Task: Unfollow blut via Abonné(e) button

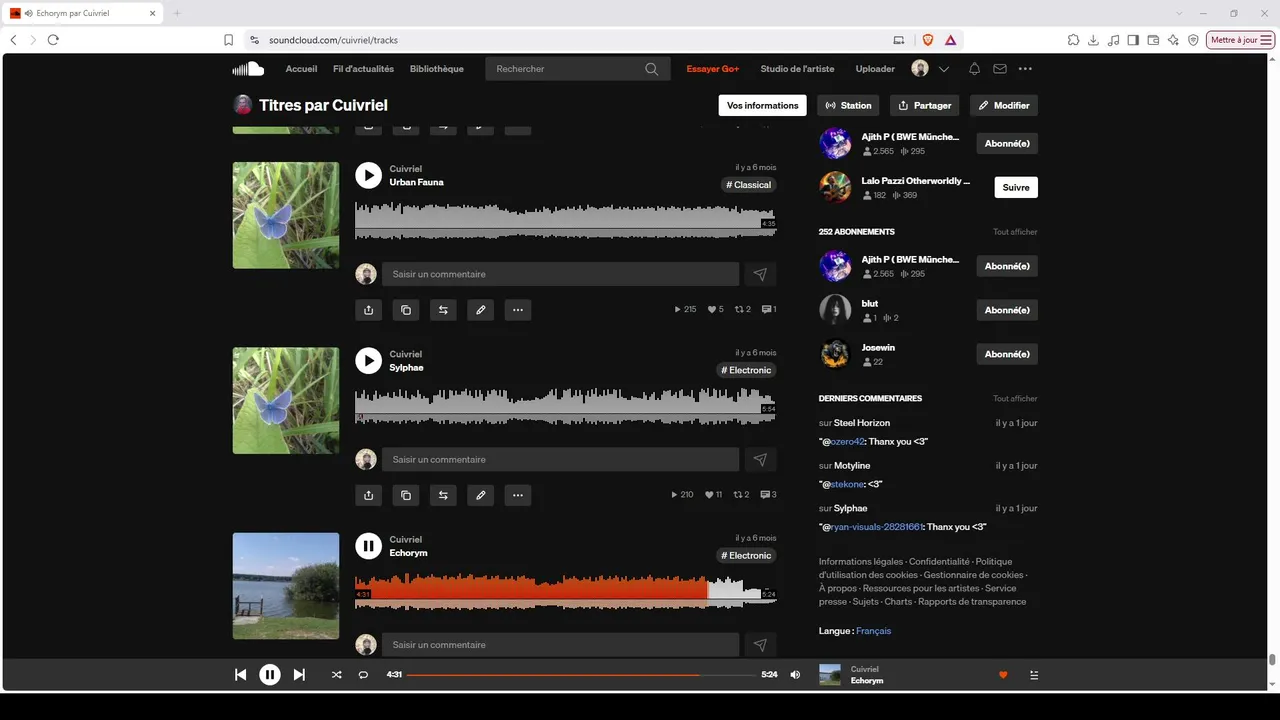Action: click(x=1007, y=310)
